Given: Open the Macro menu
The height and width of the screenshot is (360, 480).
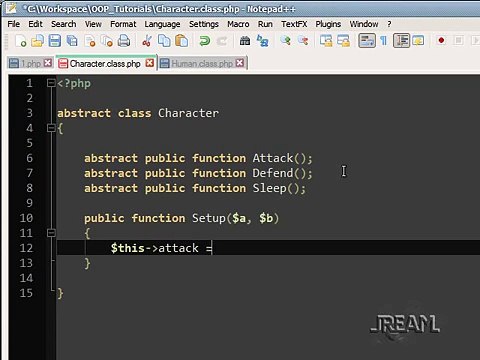Looking at the screenshot, I should (x=238, y=24).
